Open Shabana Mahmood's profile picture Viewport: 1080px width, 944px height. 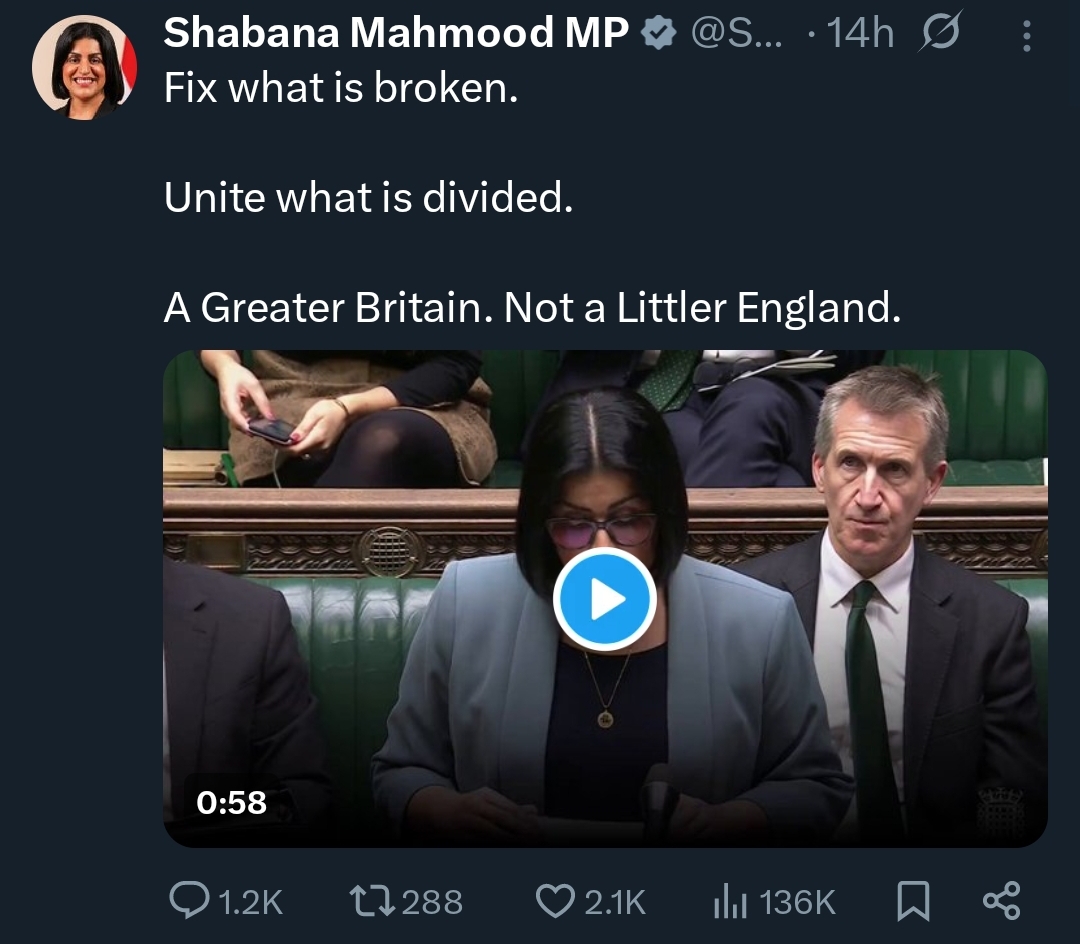coord(84,68)
